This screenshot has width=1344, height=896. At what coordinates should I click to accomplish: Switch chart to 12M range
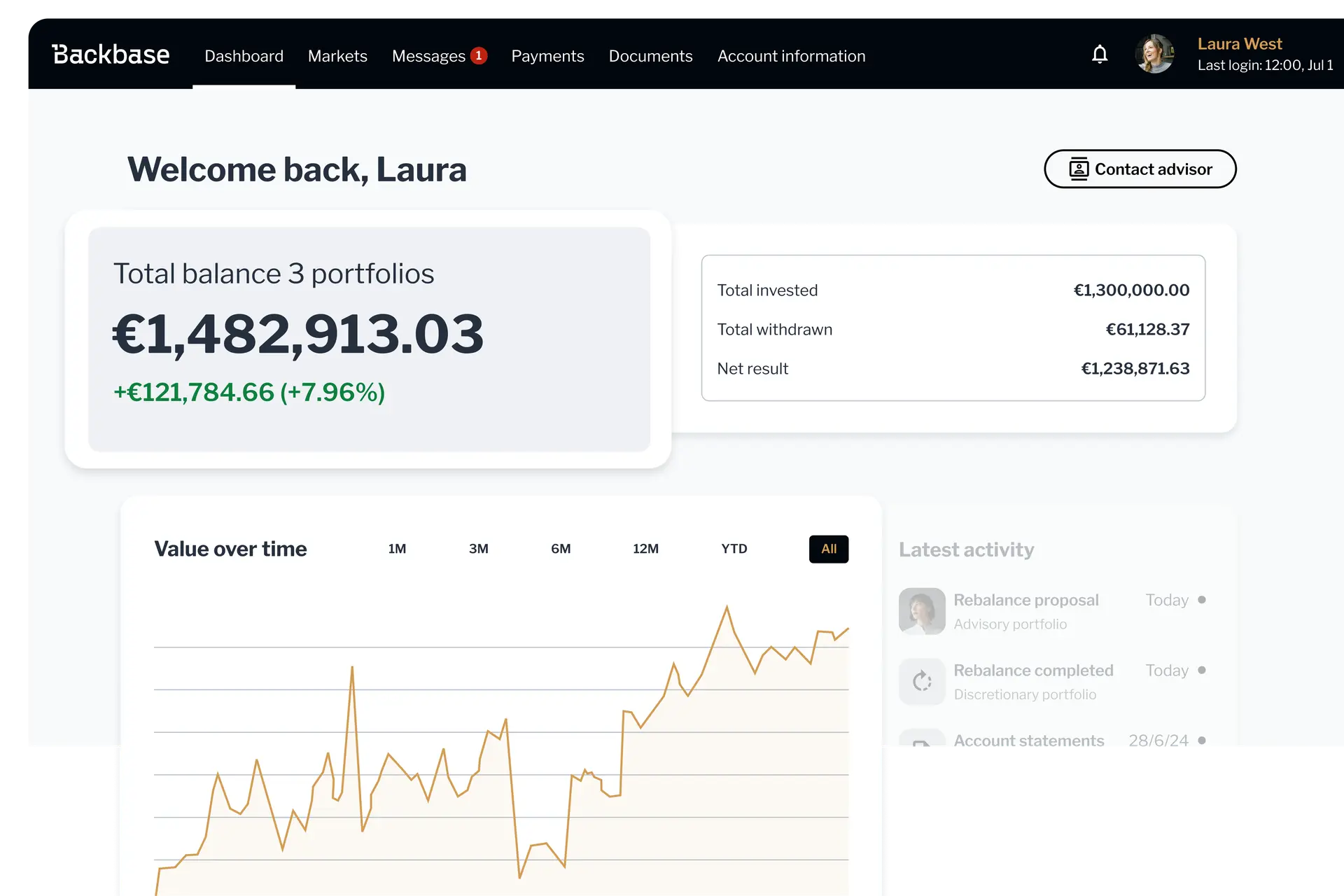(x=645, y=549)
